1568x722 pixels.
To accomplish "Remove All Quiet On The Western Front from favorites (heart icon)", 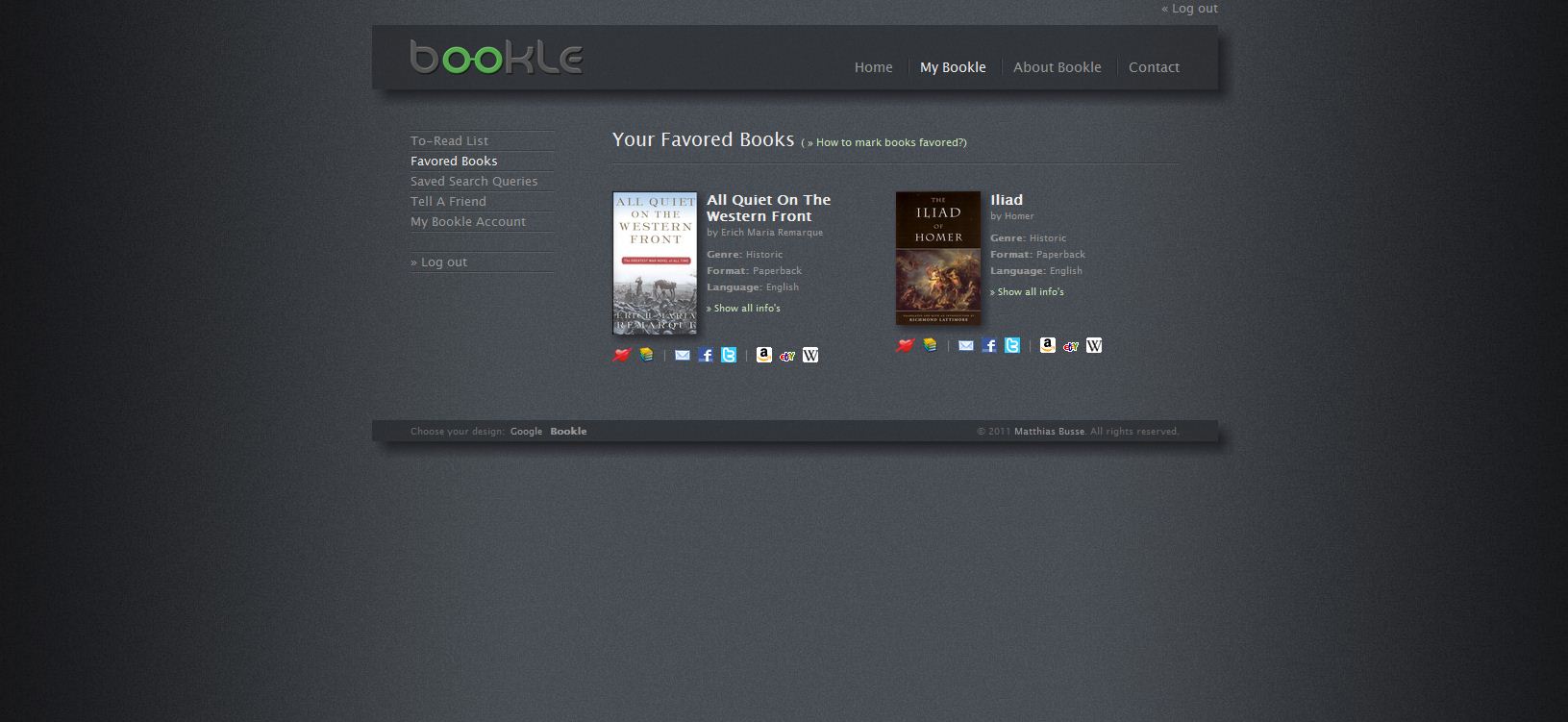I will click(621, 355).
